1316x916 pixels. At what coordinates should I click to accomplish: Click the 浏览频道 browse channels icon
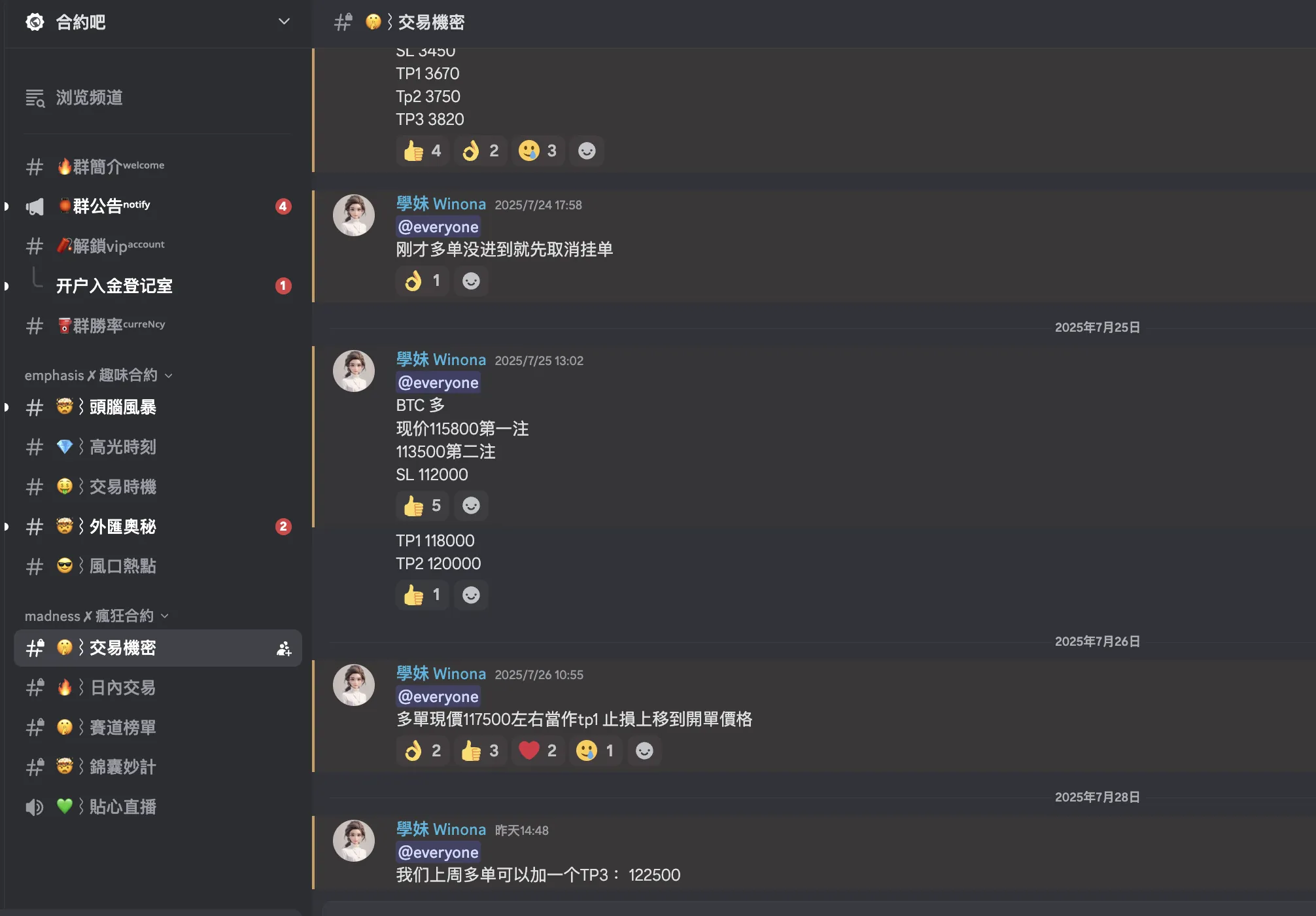[35, 97]
